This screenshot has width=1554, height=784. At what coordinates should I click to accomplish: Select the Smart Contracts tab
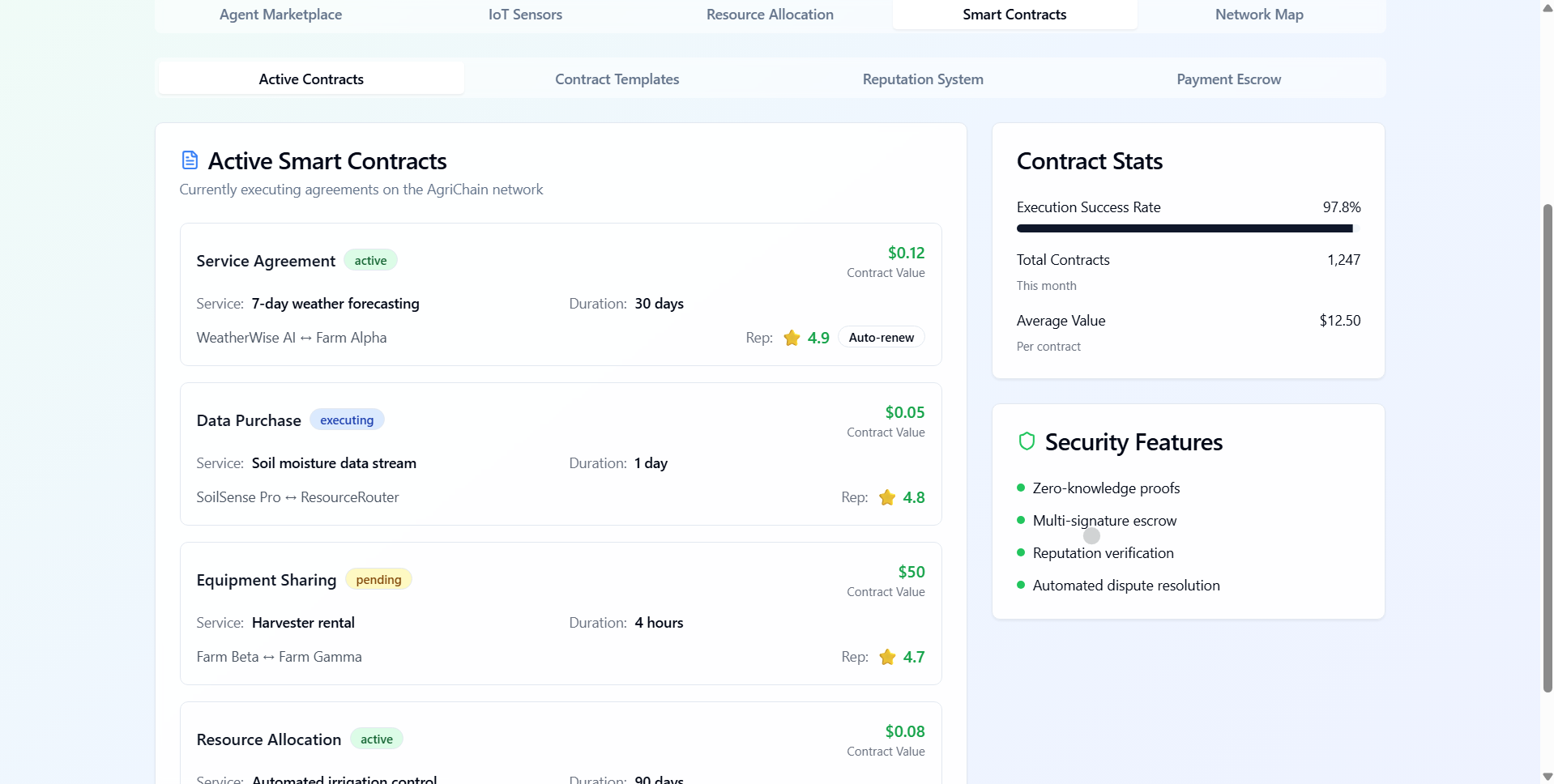[x=1014, y=15]
